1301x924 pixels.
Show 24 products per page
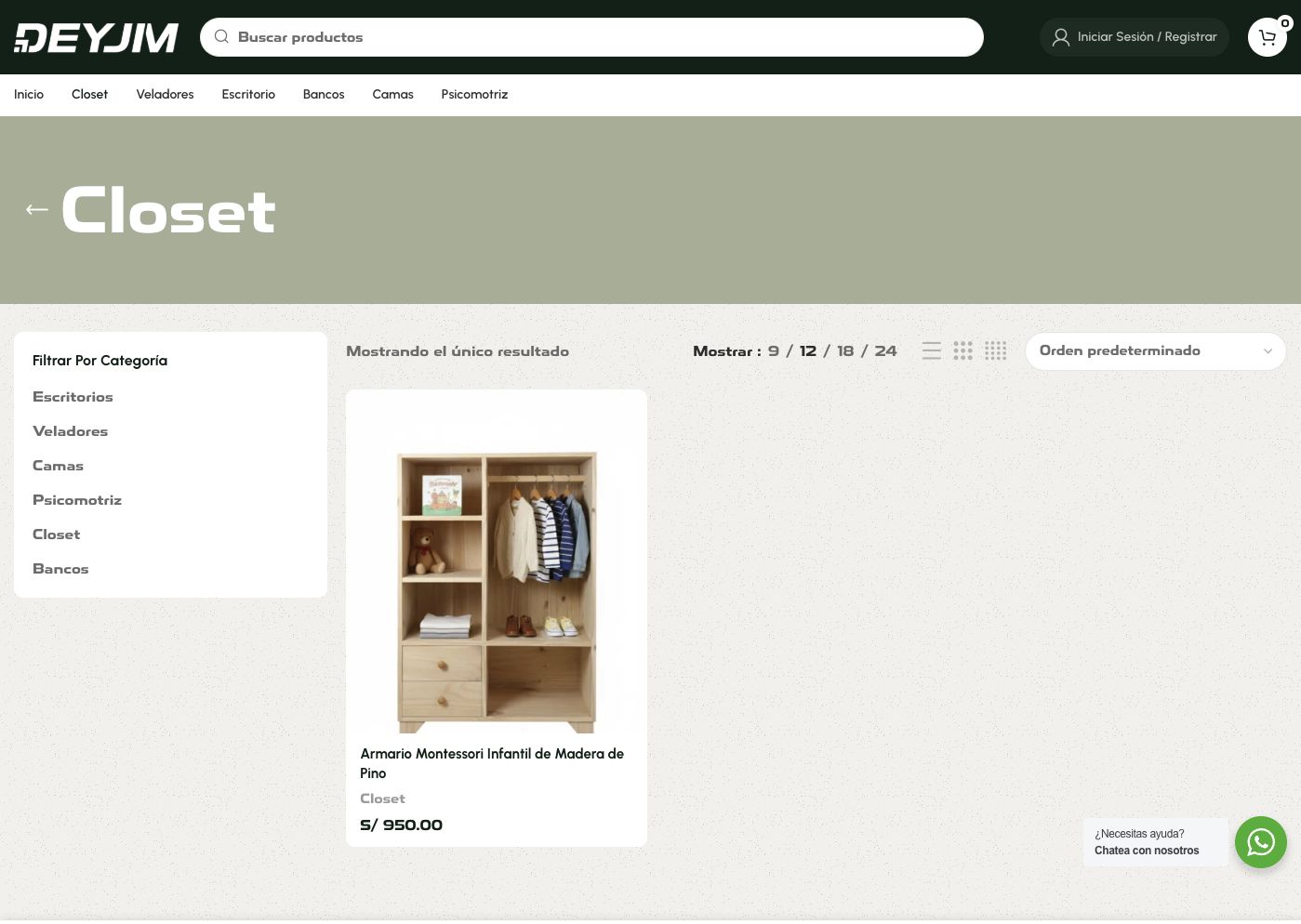tap(885, 351)
